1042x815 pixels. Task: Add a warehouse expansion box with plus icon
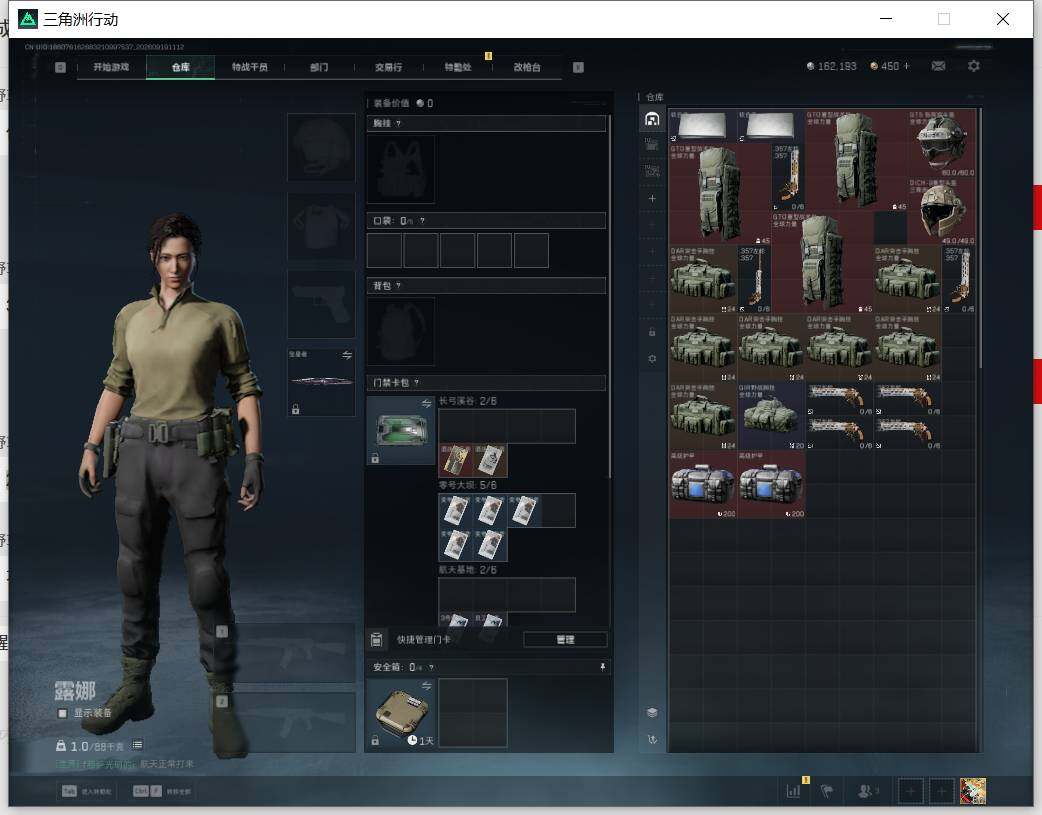[652, 198]
